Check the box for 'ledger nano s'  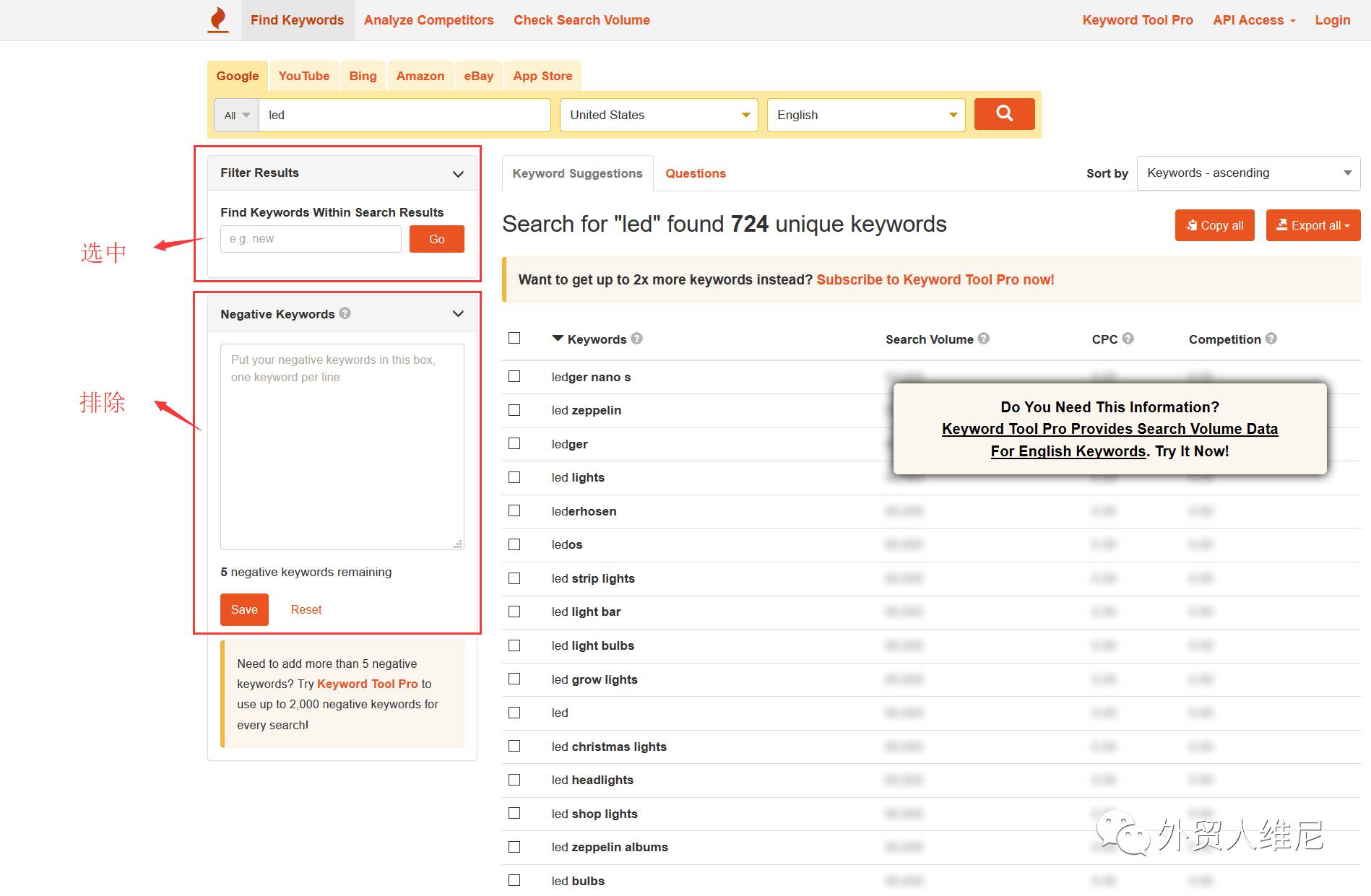point(514,376)
